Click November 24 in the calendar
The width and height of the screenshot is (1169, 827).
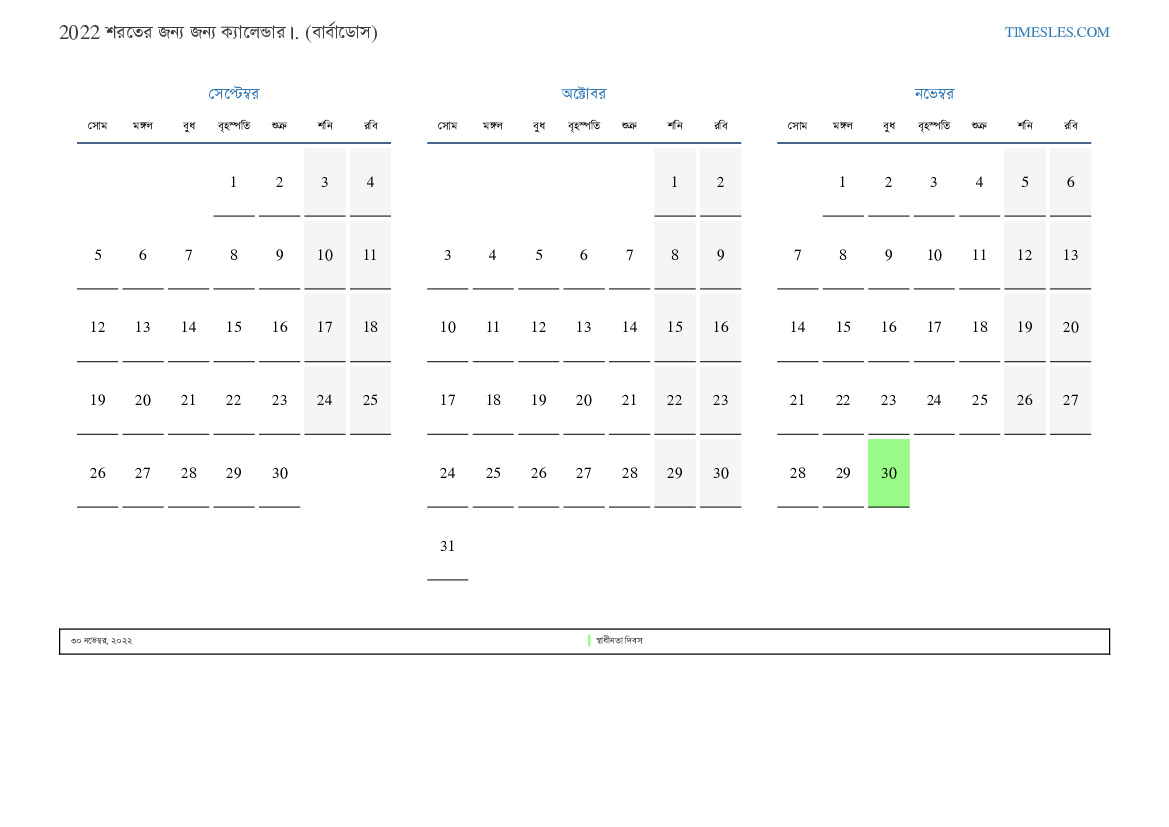click(933, 400)
